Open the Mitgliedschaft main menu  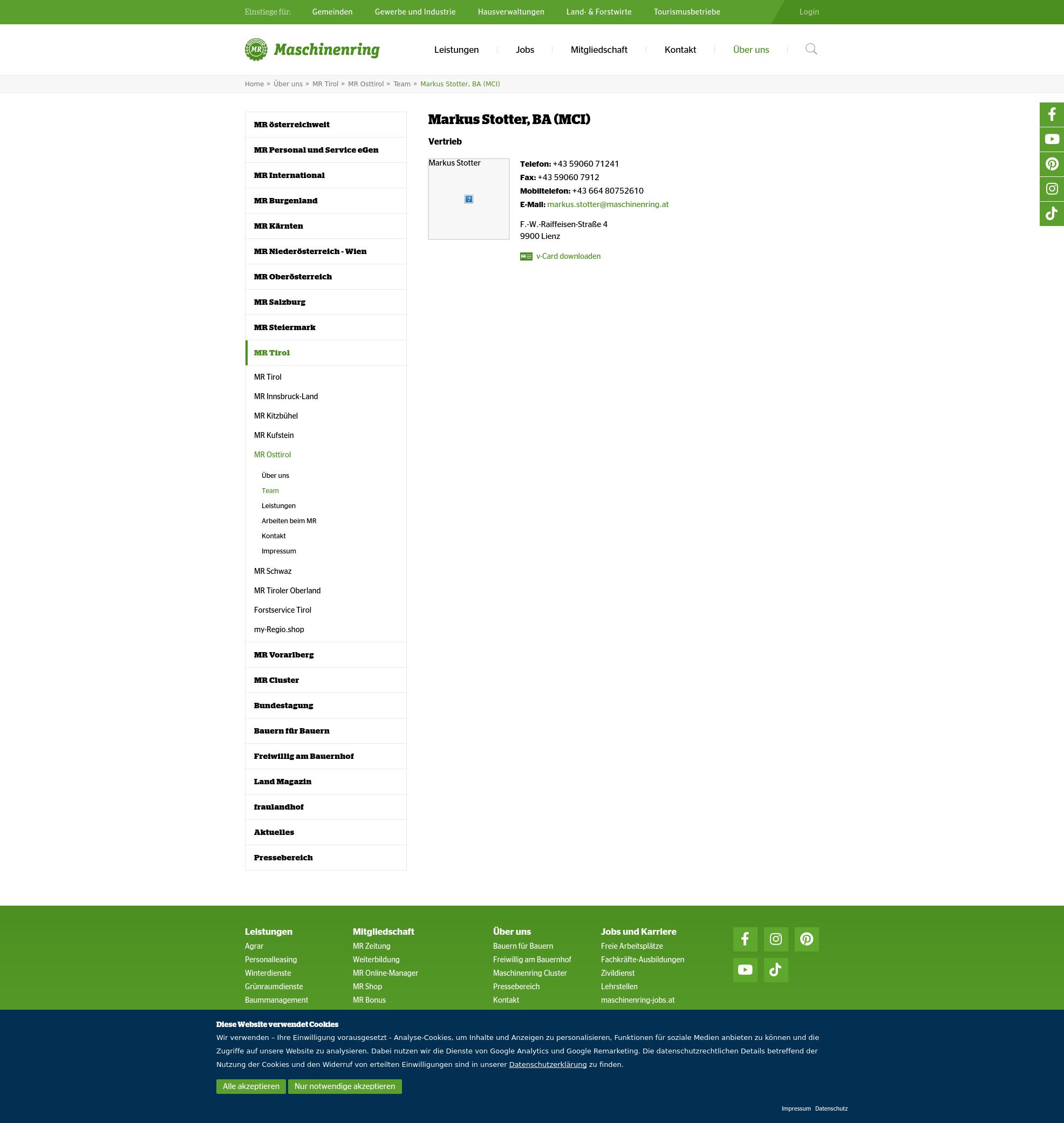tap(599, 50)
